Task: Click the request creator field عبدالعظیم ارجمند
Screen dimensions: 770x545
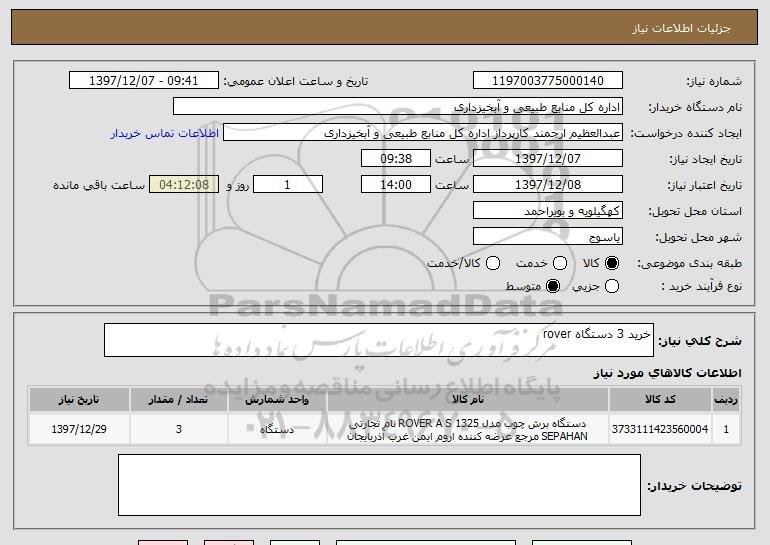Action: [x=423, y=133]
